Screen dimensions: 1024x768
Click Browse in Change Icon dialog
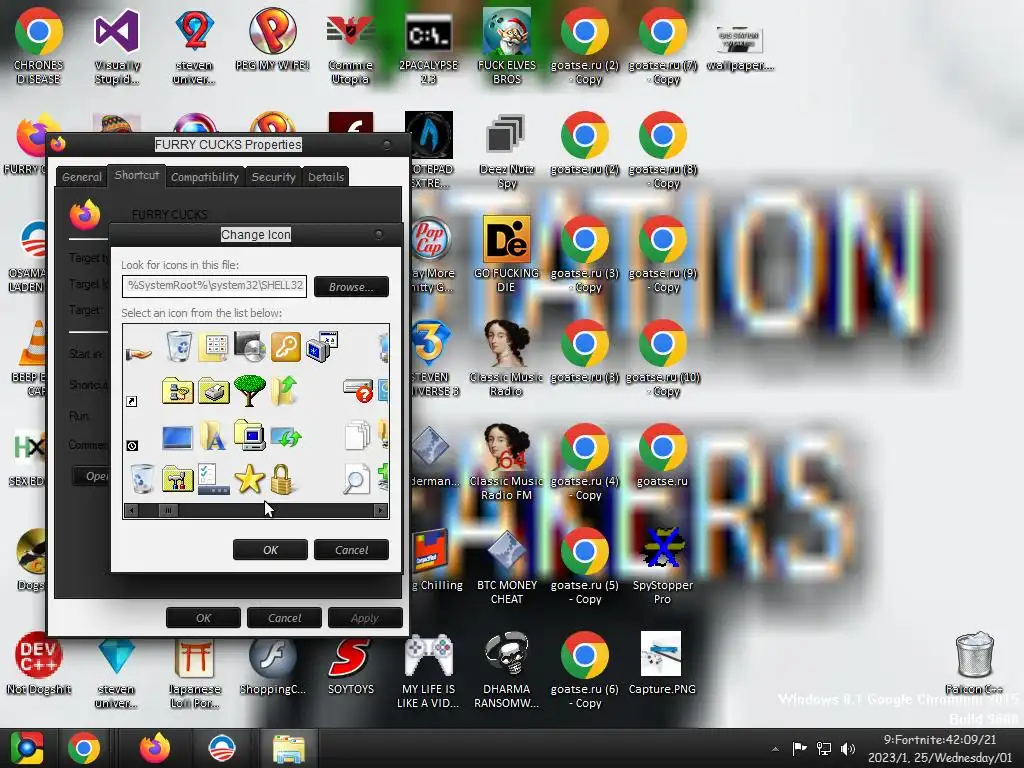pyautogui.click(x=351, y=287)
